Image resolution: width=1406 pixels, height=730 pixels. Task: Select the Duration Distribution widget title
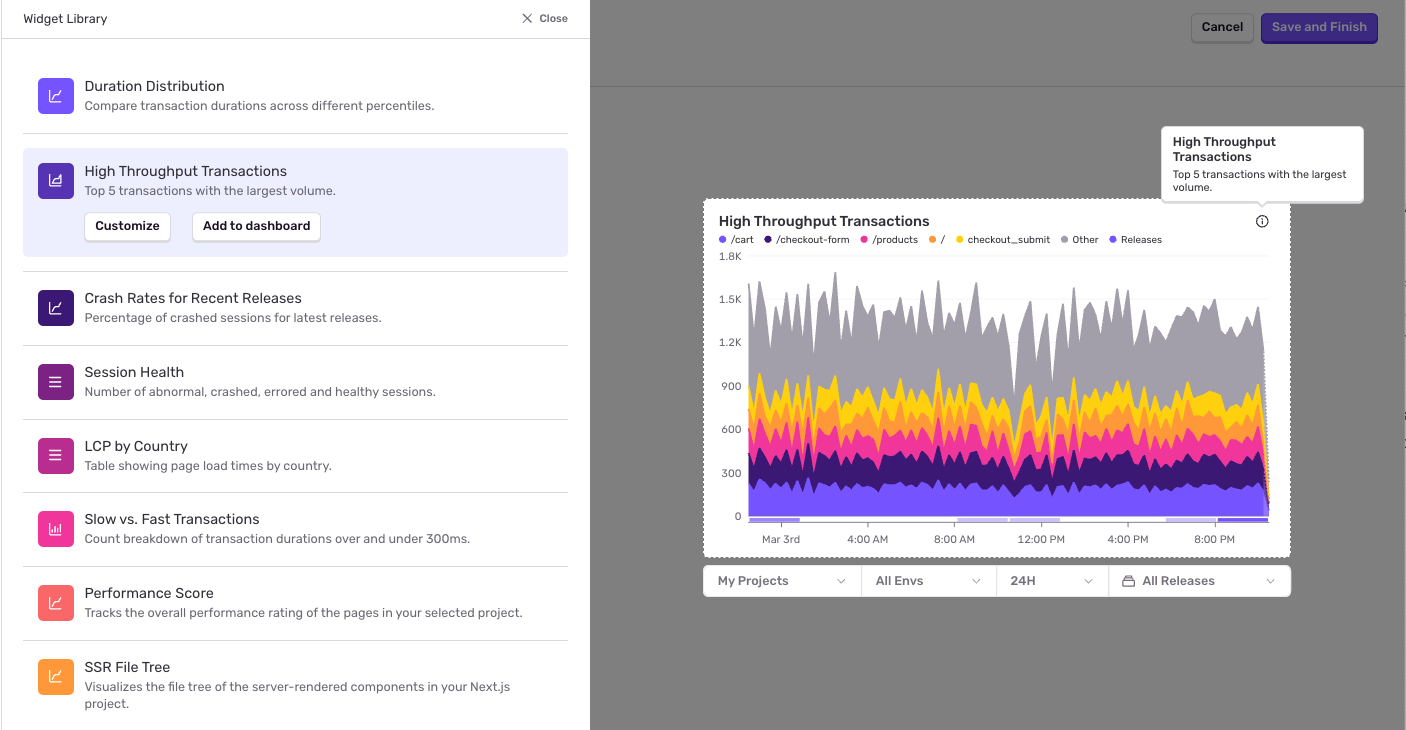click(154, 86)
